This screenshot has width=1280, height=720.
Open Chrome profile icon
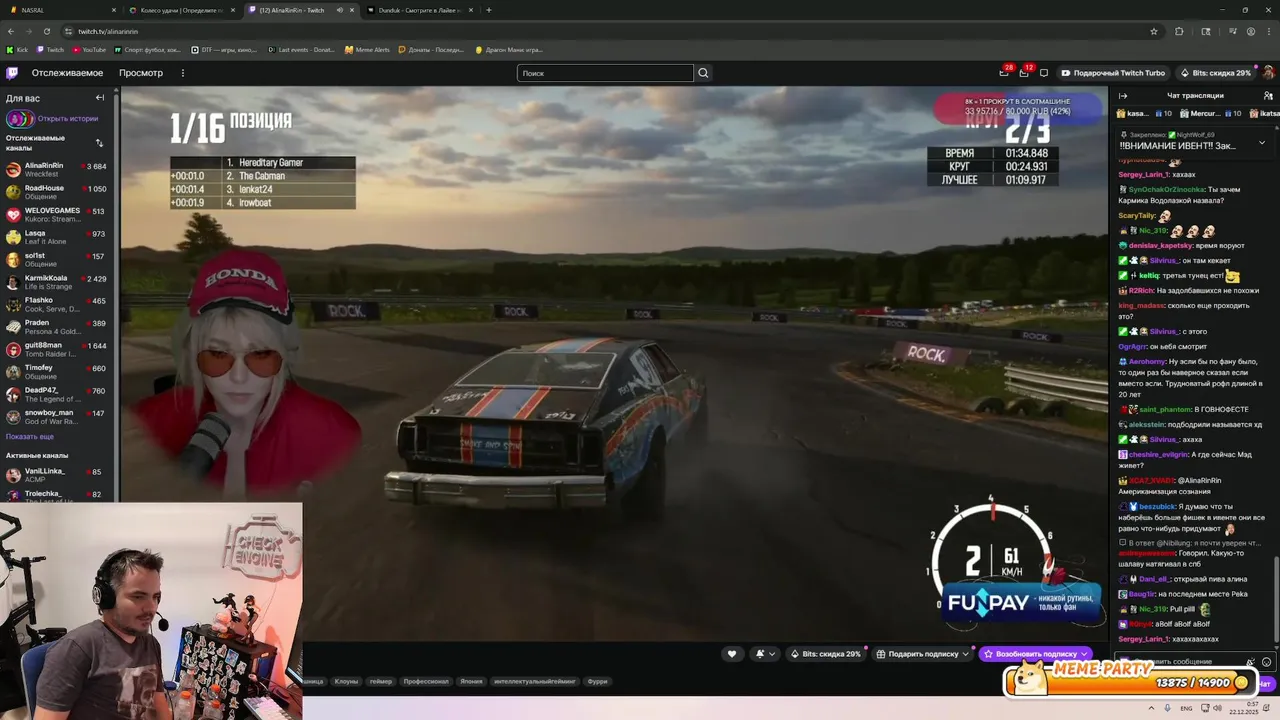click(1250, 31)
